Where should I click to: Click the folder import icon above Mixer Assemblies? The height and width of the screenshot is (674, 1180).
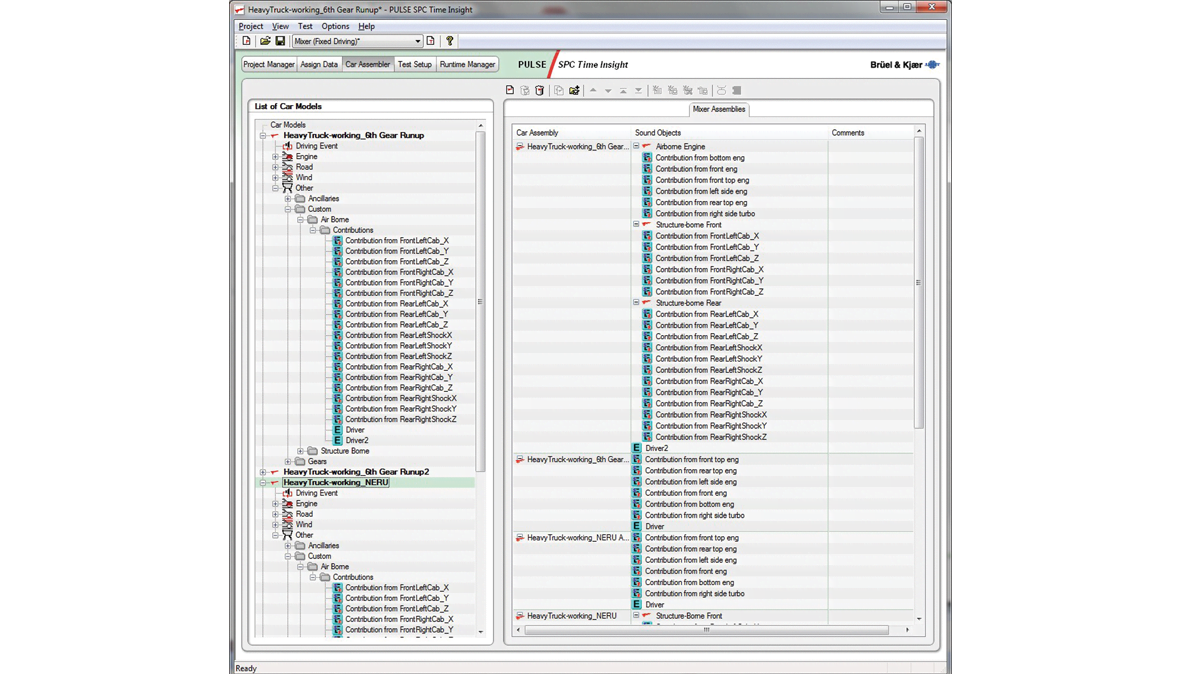pos(574,90)
